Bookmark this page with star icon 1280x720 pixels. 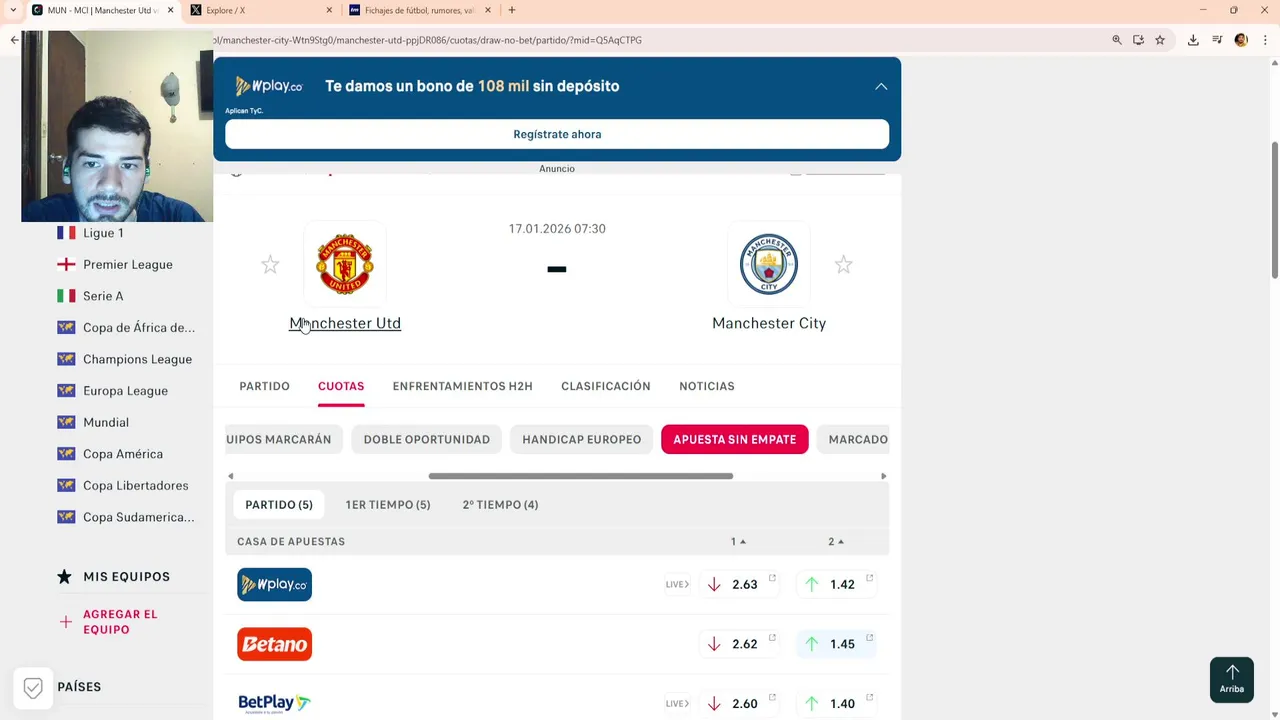pos(1160,40)
